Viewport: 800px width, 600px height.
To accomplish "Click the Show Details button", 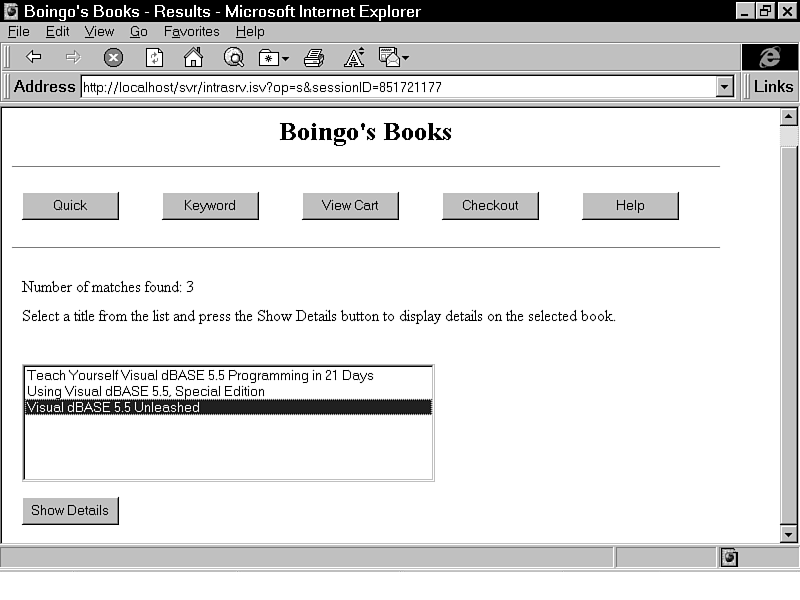I will point(70,511).
